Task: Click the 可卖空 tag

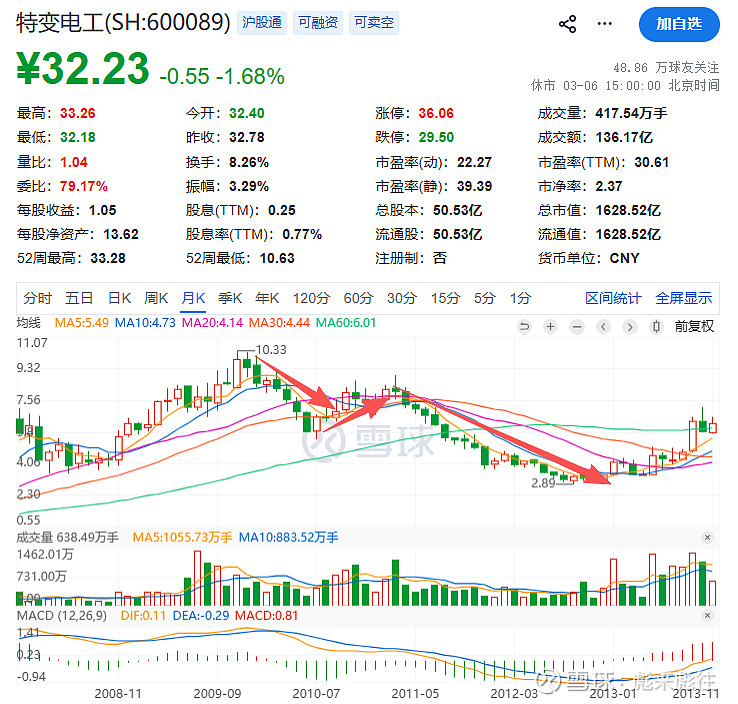Action: tap(374, 23)
